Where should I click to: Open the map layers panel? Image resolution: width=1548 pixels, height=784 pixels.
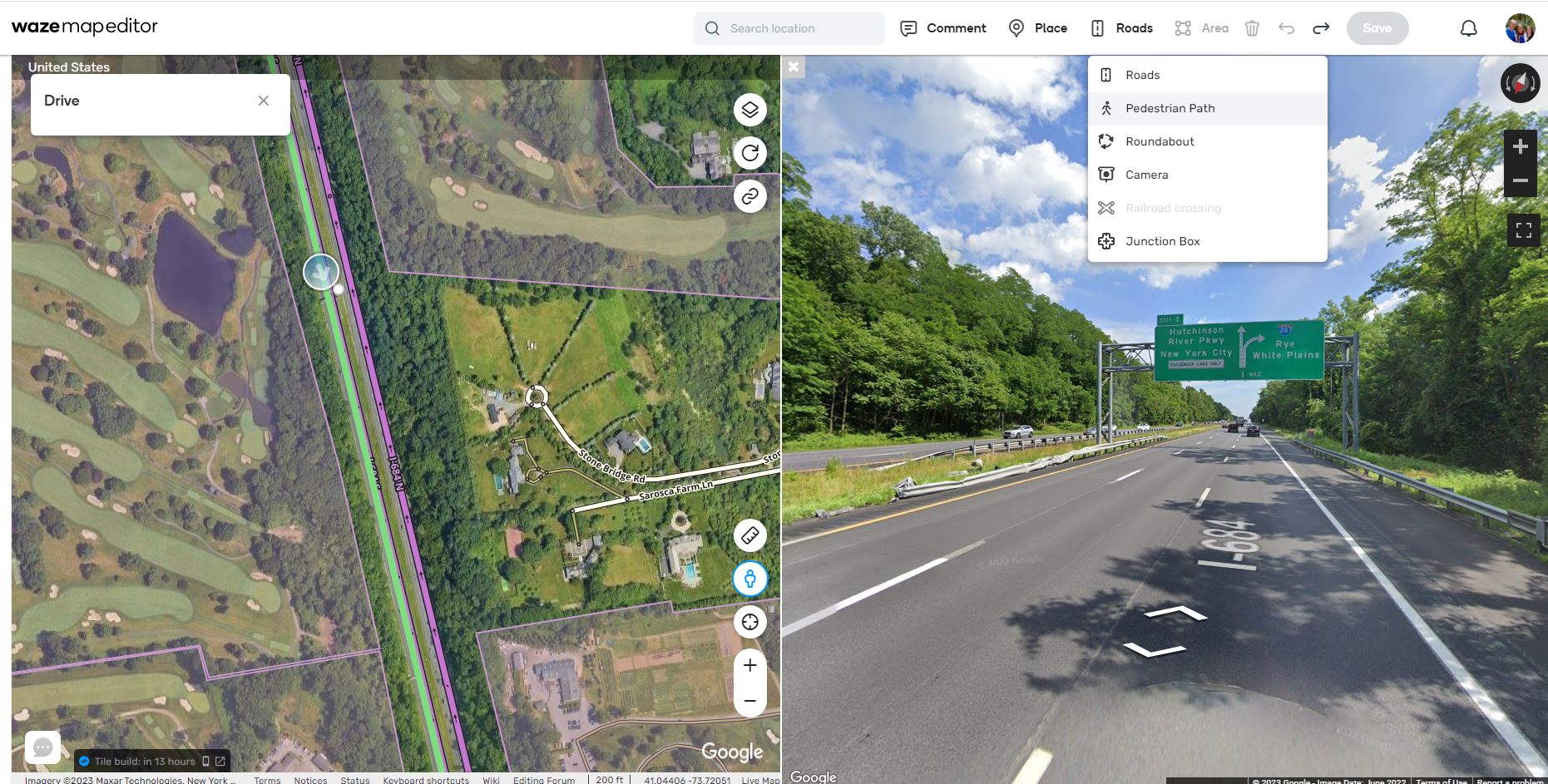[749, 110]
